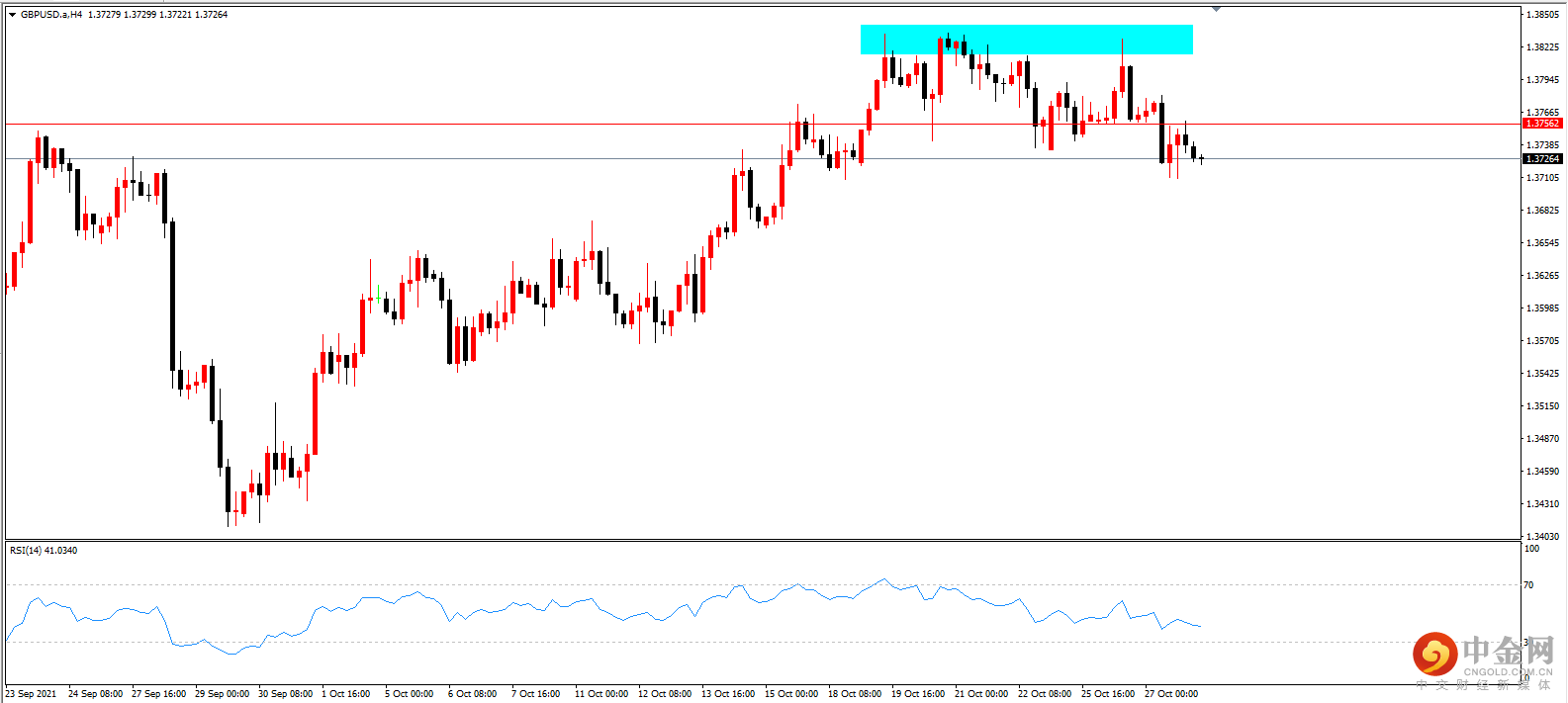Click the 5 Oct 00:00 time label
This screenshot has height=703, width=1568.
409,694
